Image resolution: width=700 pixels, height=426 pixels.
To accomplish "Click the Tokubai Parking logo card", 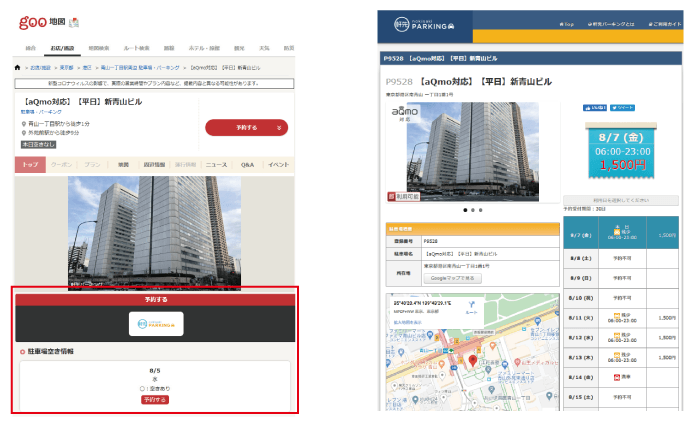I will click(155, 324).
